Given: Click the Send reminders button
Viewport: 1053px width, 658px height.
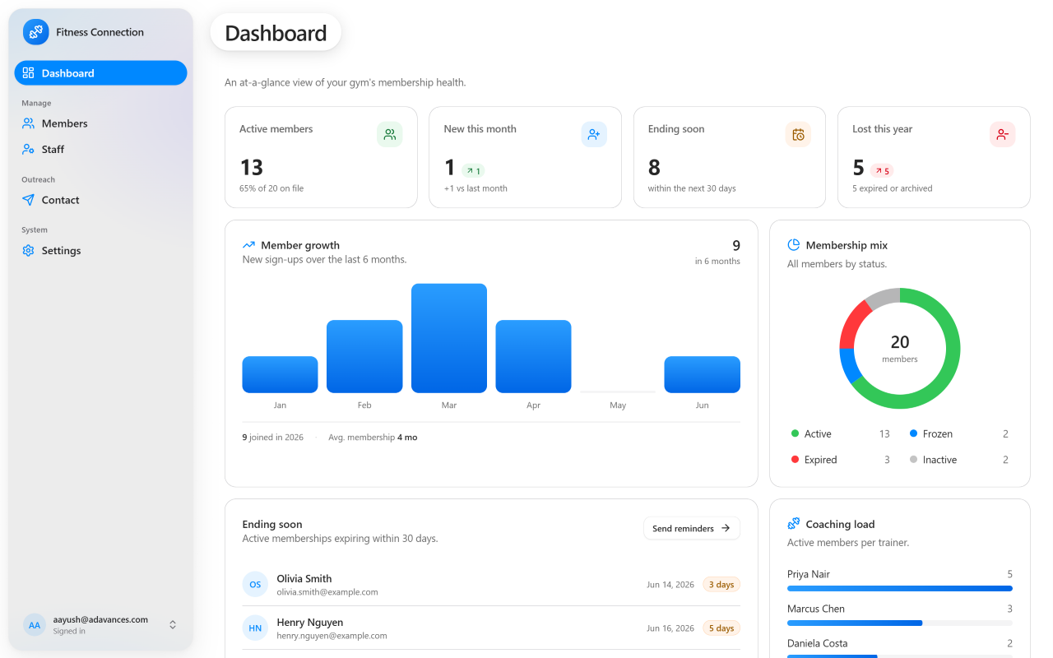Looking at the screenshot, I should click(x=691, y=528).
